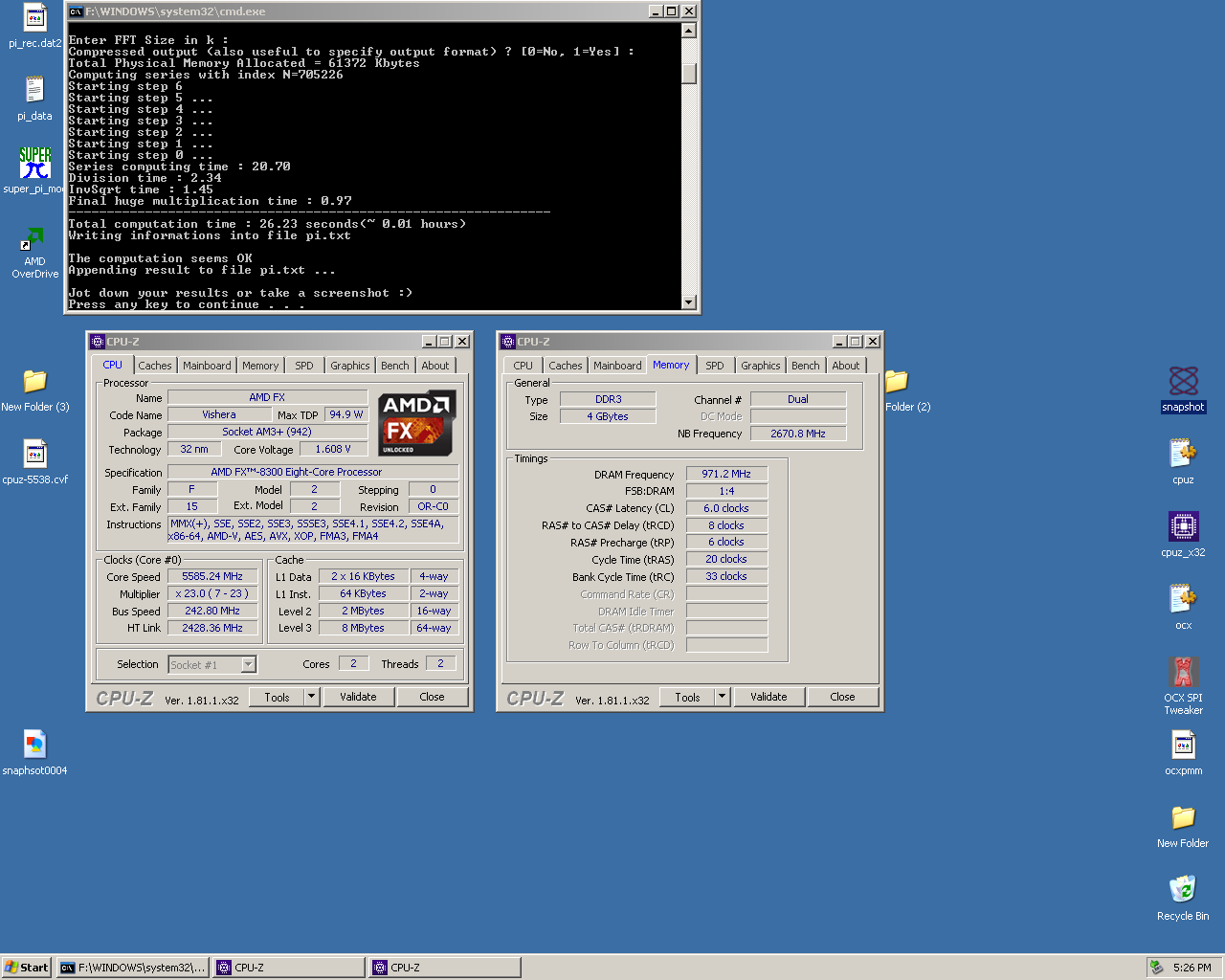The height and width of the screenshot is (980, 1225).
Task: Open SPD tab in right CPU-Z window
Action: click(x=715, y=366)
